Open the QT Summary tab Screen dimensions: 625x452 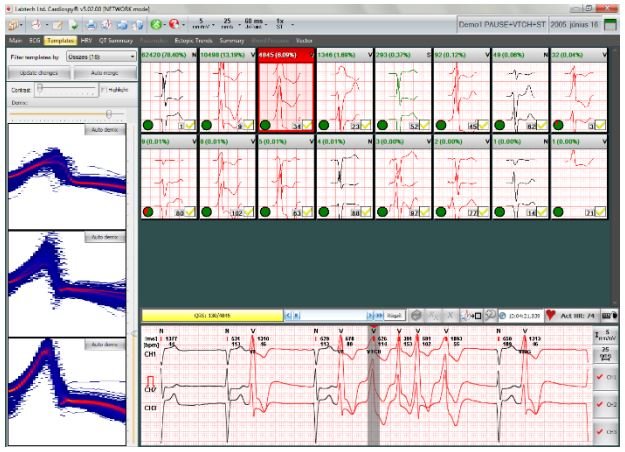(118, 40)
